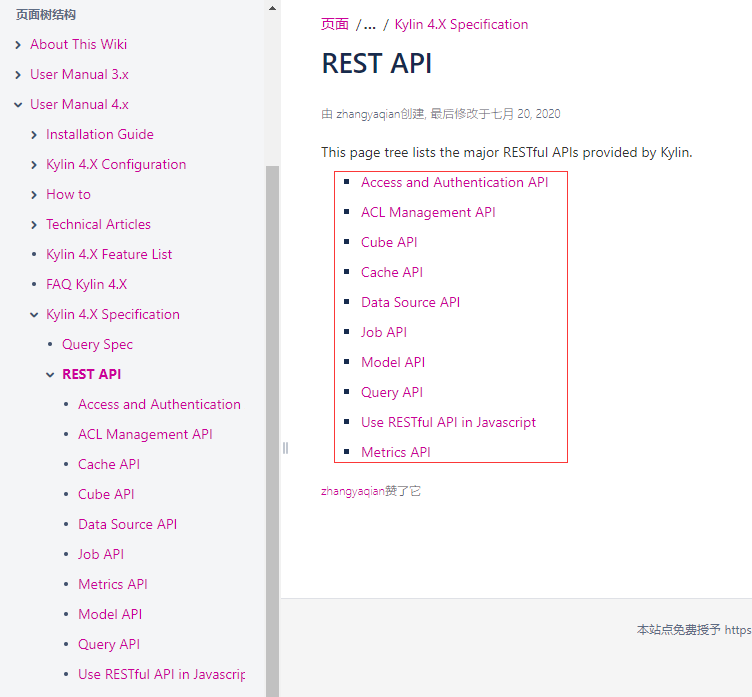Expand the How to chevron
This screenshot has width=752, height=697.
coord(34,195)
